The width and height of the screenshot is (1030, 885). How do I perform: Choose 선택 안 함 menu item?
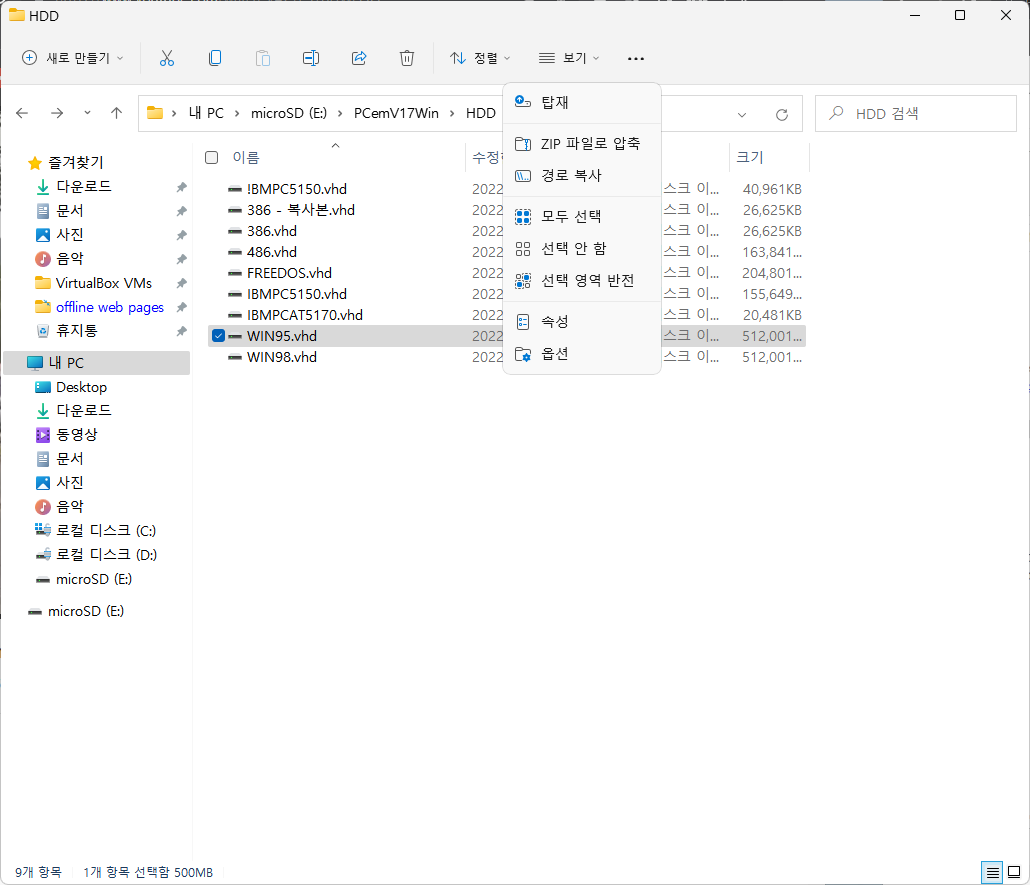pos(582,248)
